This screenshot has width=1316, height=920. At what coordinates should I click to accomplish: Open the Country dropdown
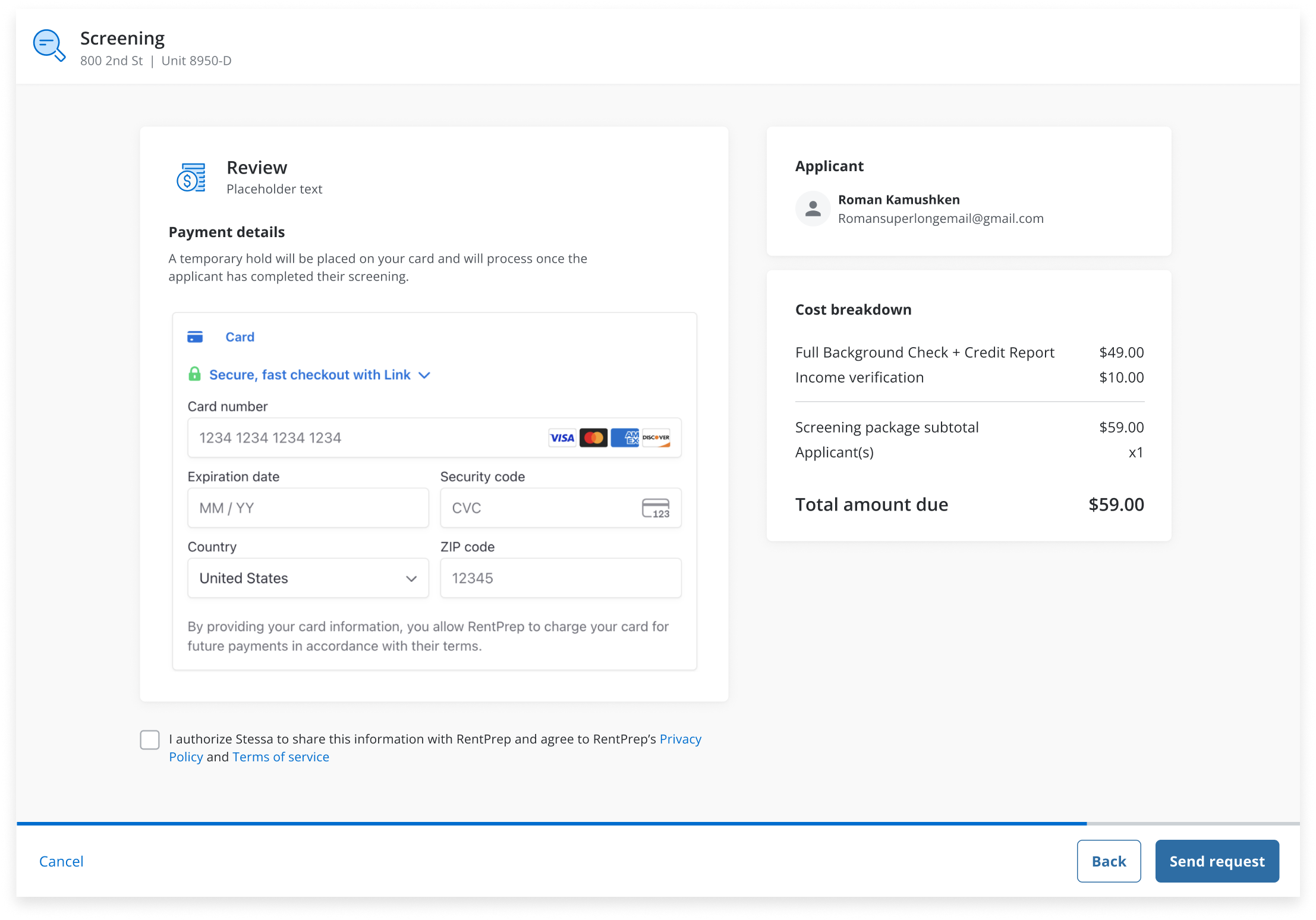coord(308,578)
